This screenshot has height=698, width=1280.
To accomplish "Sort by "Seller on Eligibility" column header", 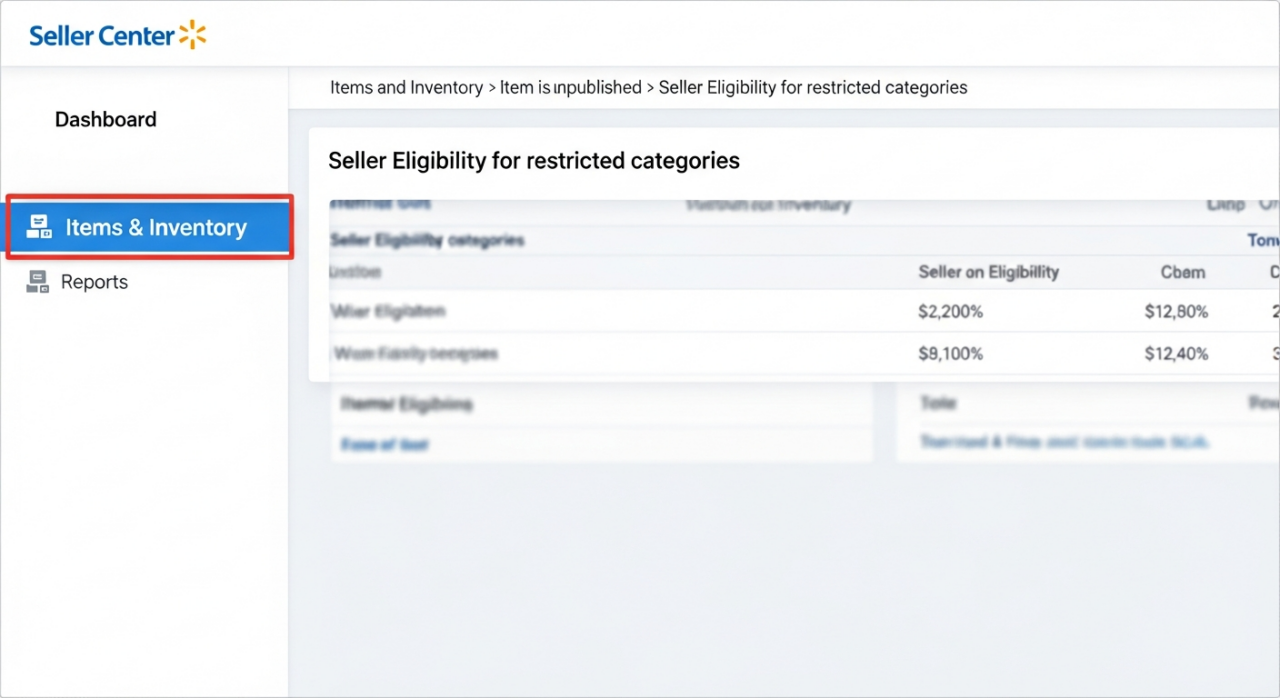I will click(988, 272).
